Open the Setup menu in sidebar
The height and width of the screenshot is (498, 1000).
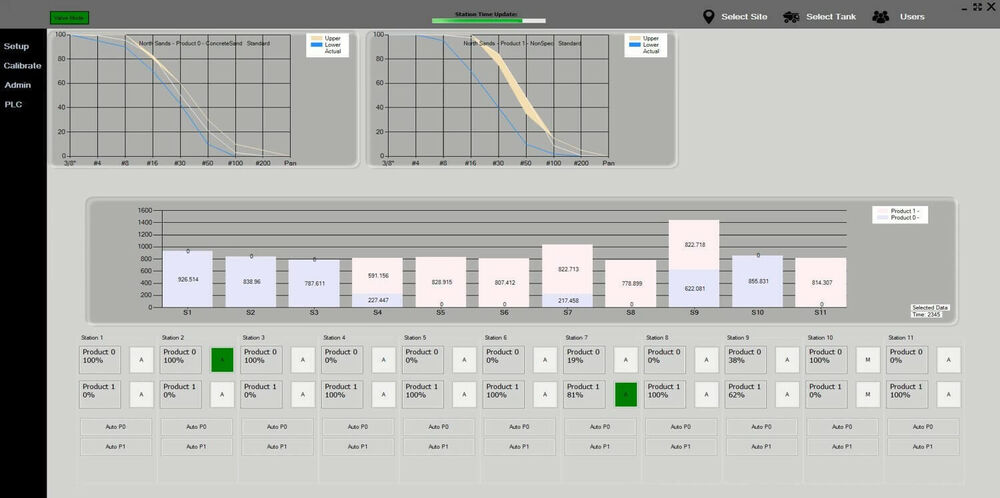[x=17, y=46]
